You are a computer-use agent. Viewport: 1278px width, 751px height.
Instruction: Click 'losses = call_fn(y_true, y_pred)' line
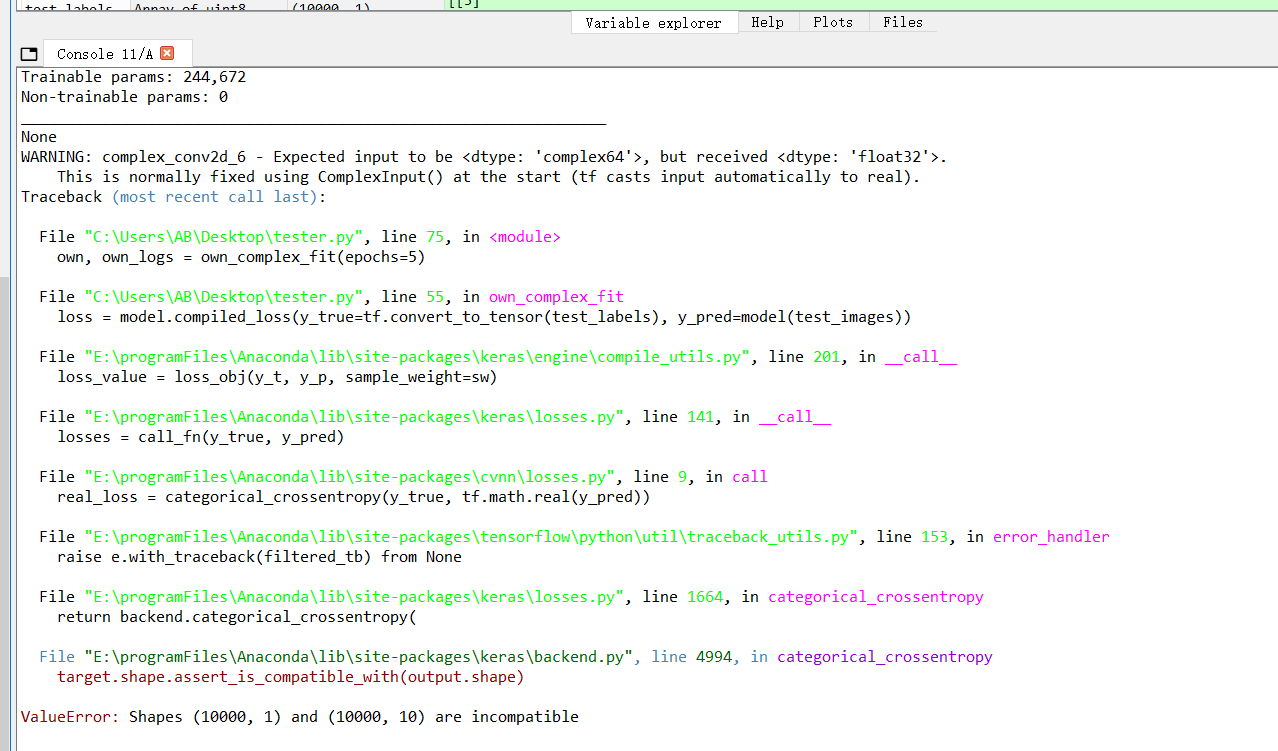pos(200,437)
